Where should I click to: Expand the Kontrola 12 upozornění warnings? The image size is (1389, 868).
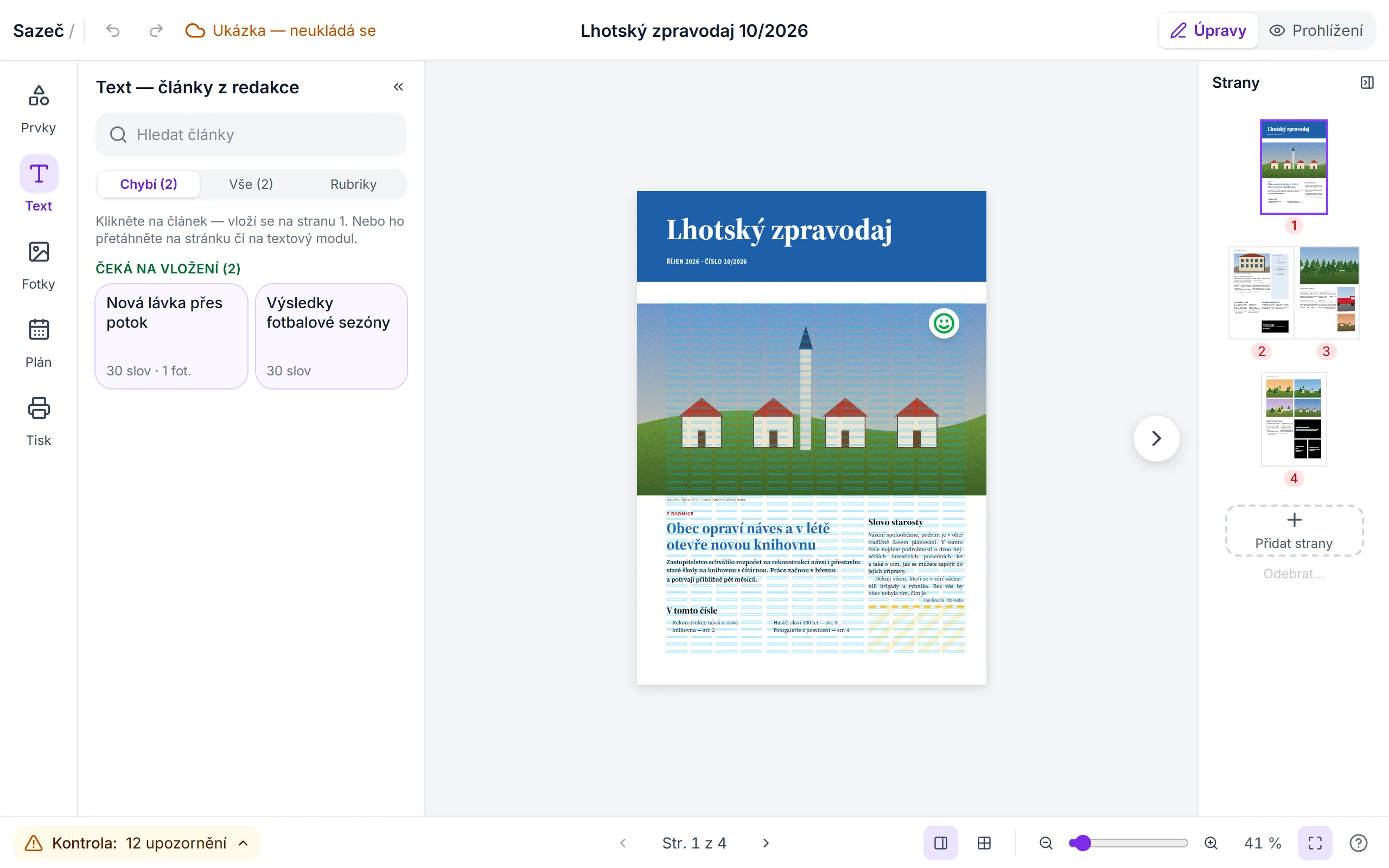coord(138,843)
